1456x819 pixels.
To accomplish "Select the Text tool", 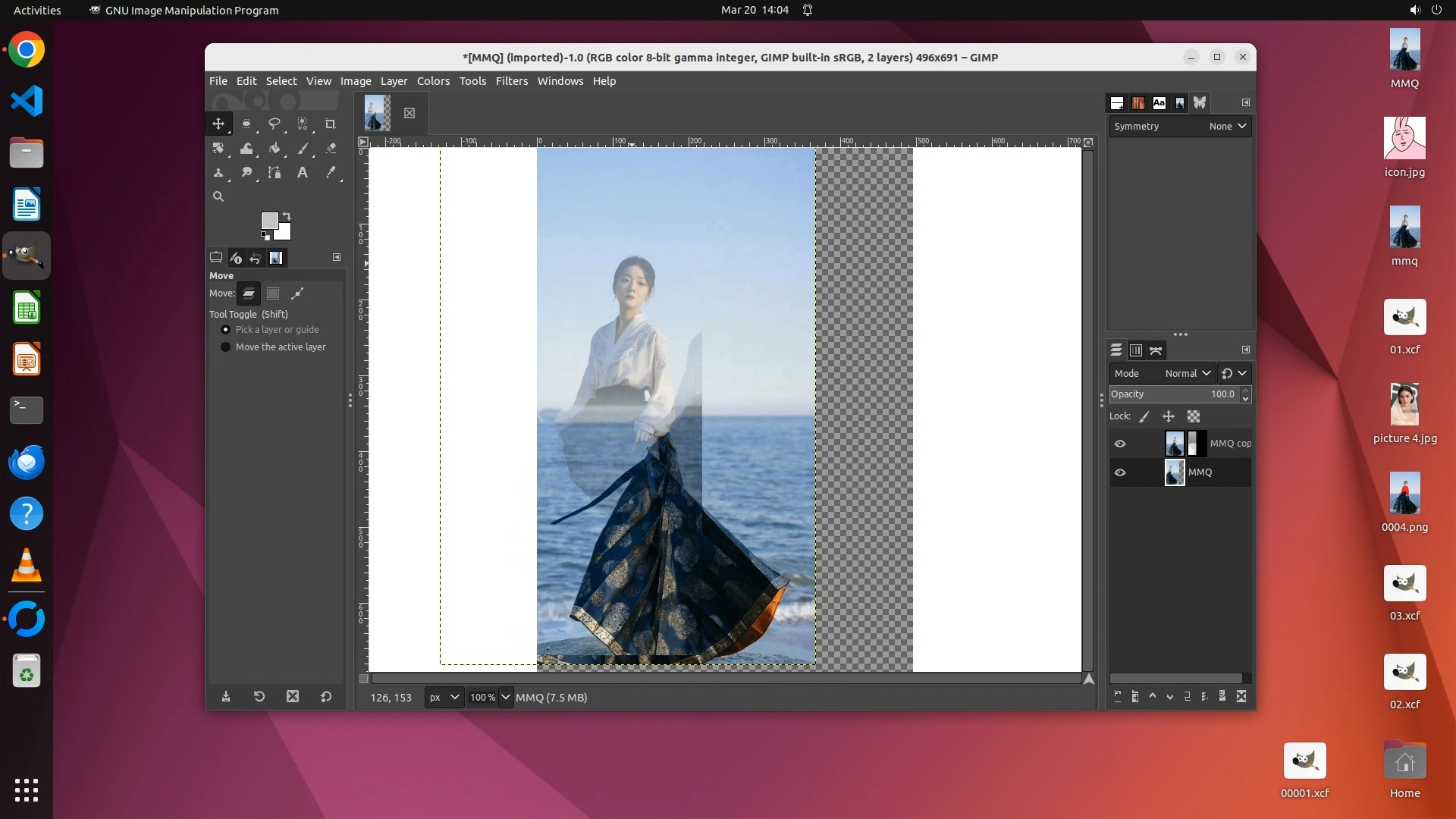I will pos(302,173).
